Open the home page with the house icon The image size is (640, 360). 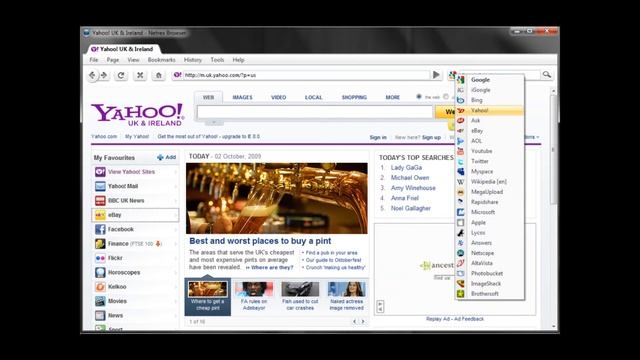tap(159, 75)
